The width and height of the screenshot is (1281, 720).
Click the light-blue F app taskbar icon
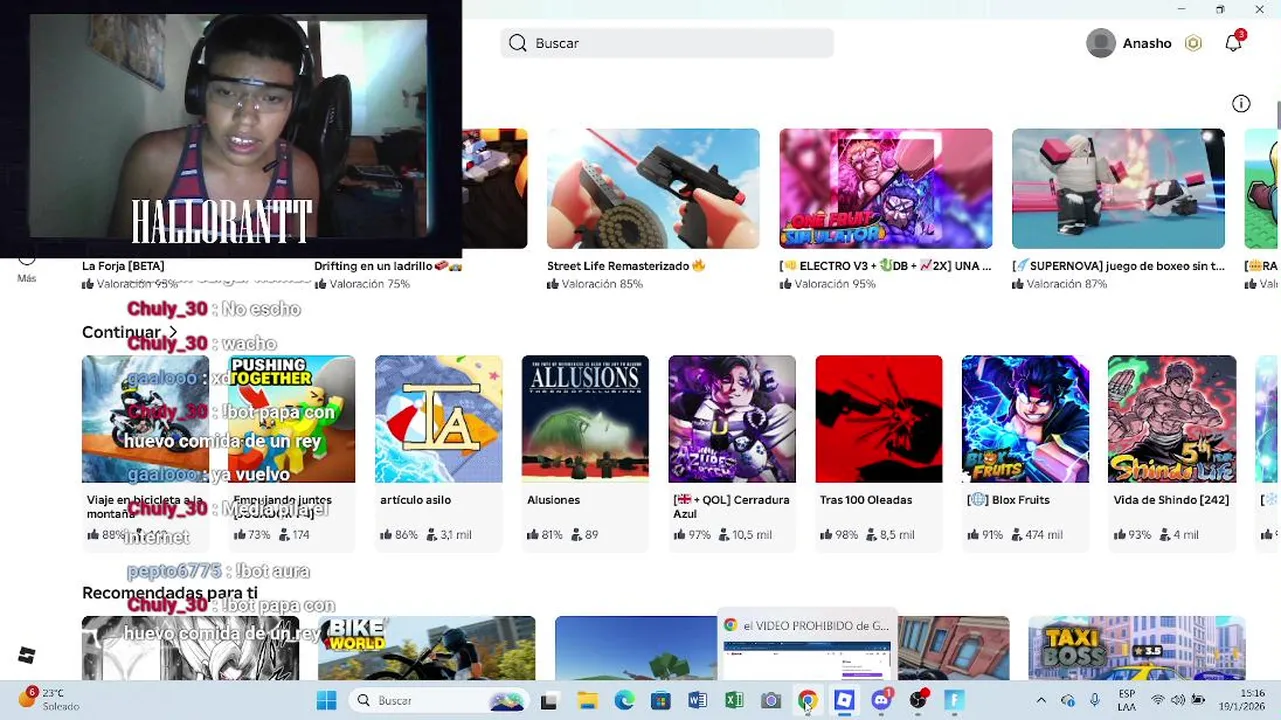tap(954, 701)
